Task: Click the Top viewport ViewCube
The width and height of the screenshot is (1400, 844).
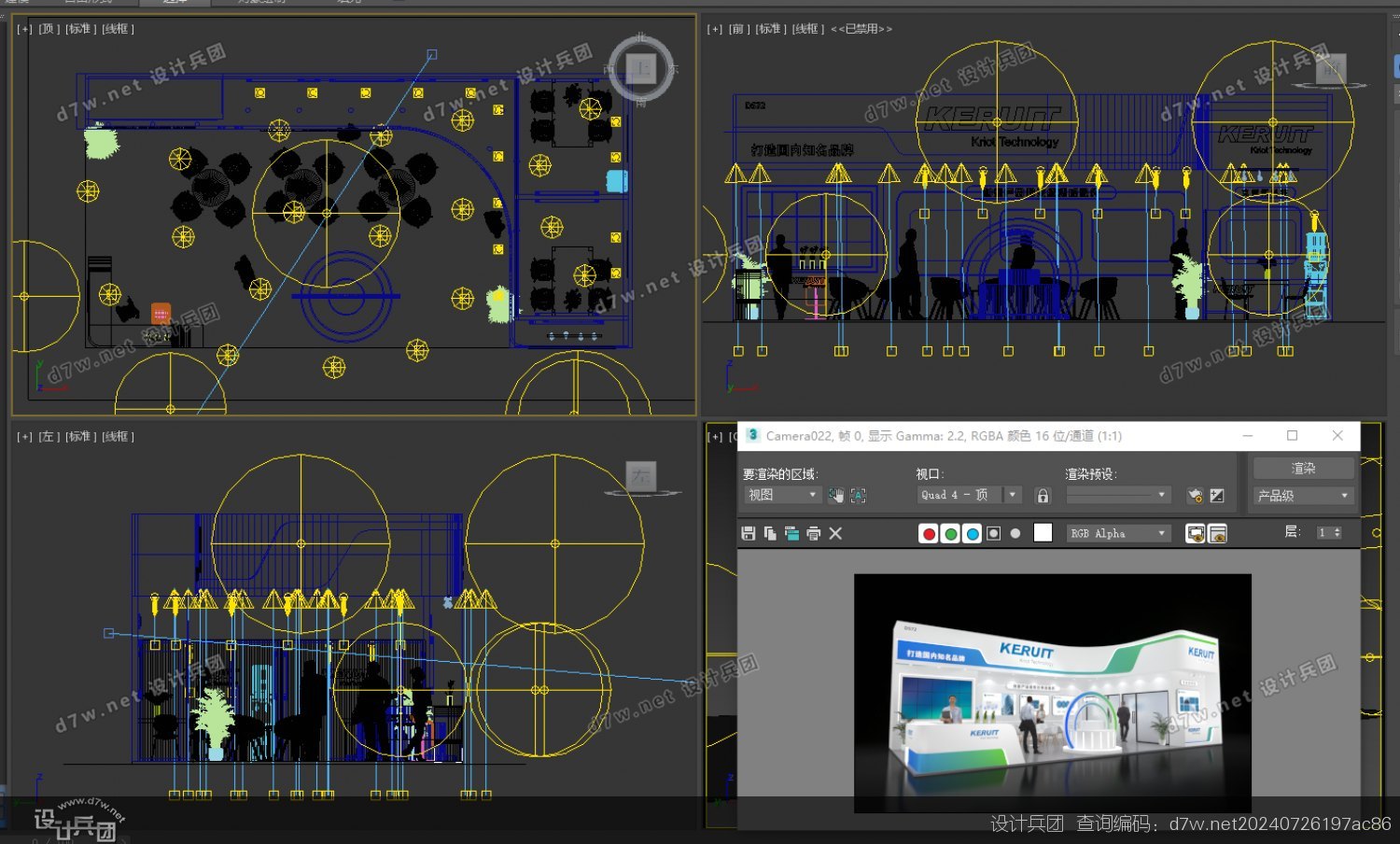Action: (641, 68)
